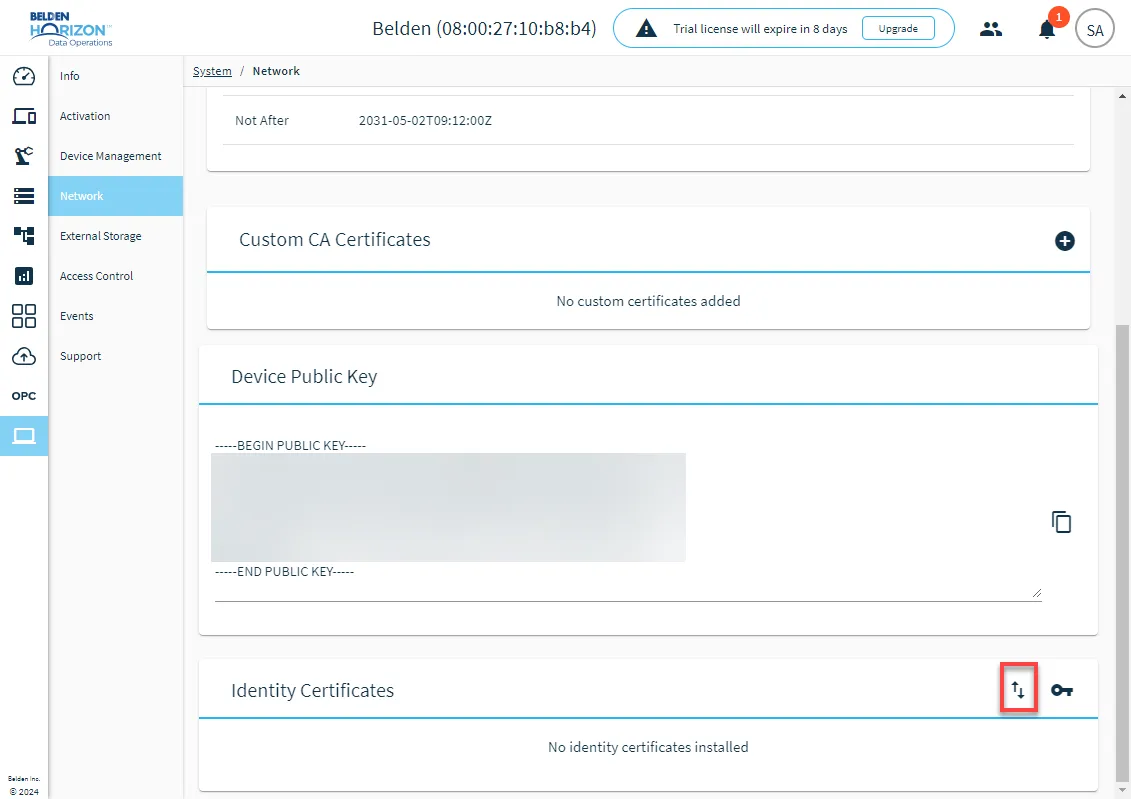Viewport: 1131px width, 799px height.
Task: Click the page vertical scrollbar thumb
Action: point(1122,552)
